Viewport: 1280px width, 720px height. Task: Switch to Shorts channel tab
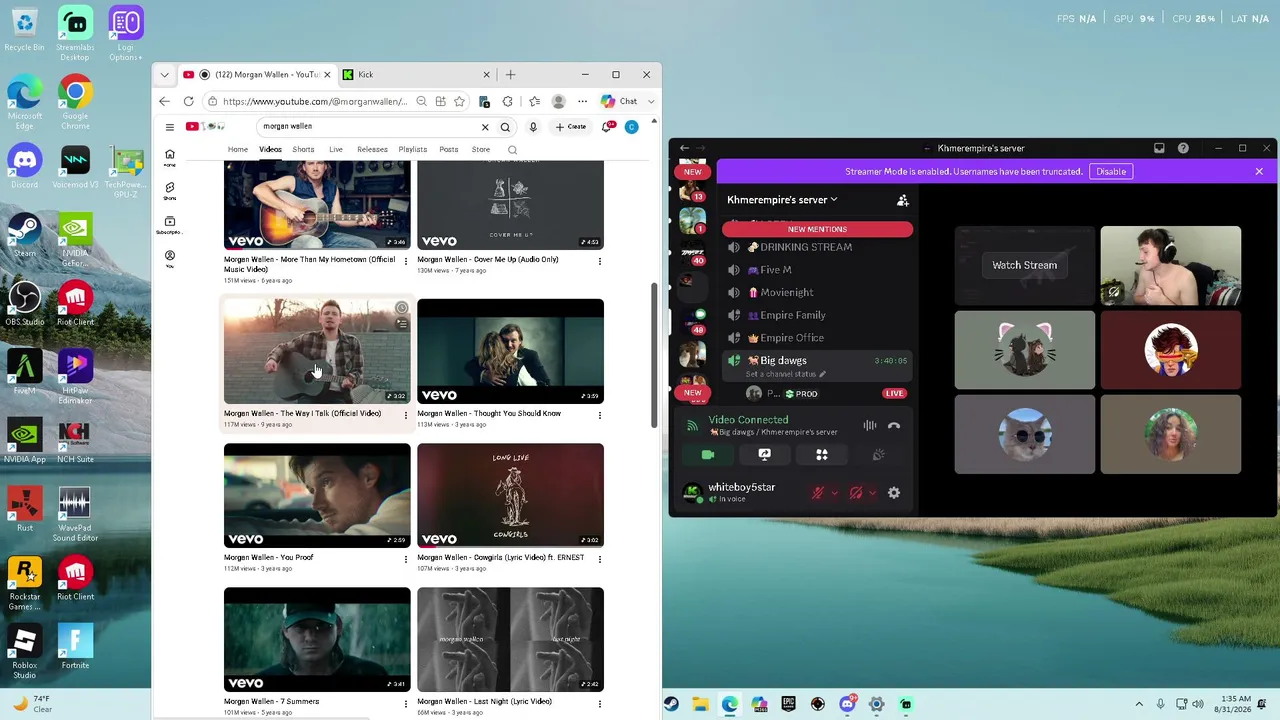pyautogui.click(x=303, y=150)
